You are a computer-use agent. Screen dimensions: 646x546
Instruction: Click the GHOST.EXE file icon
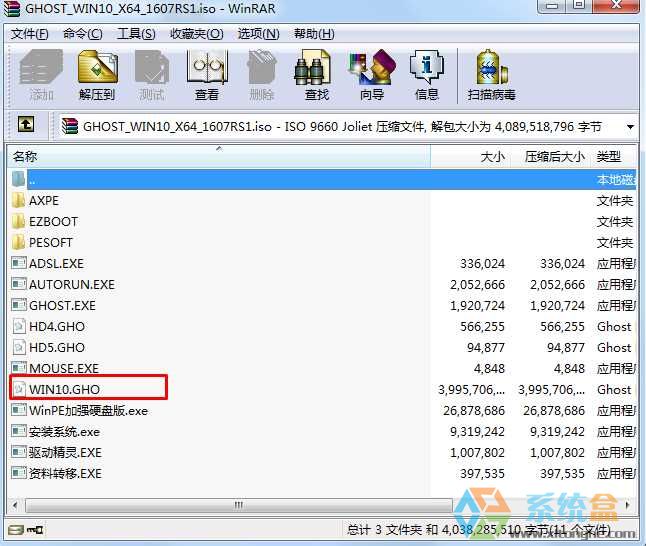19,305
